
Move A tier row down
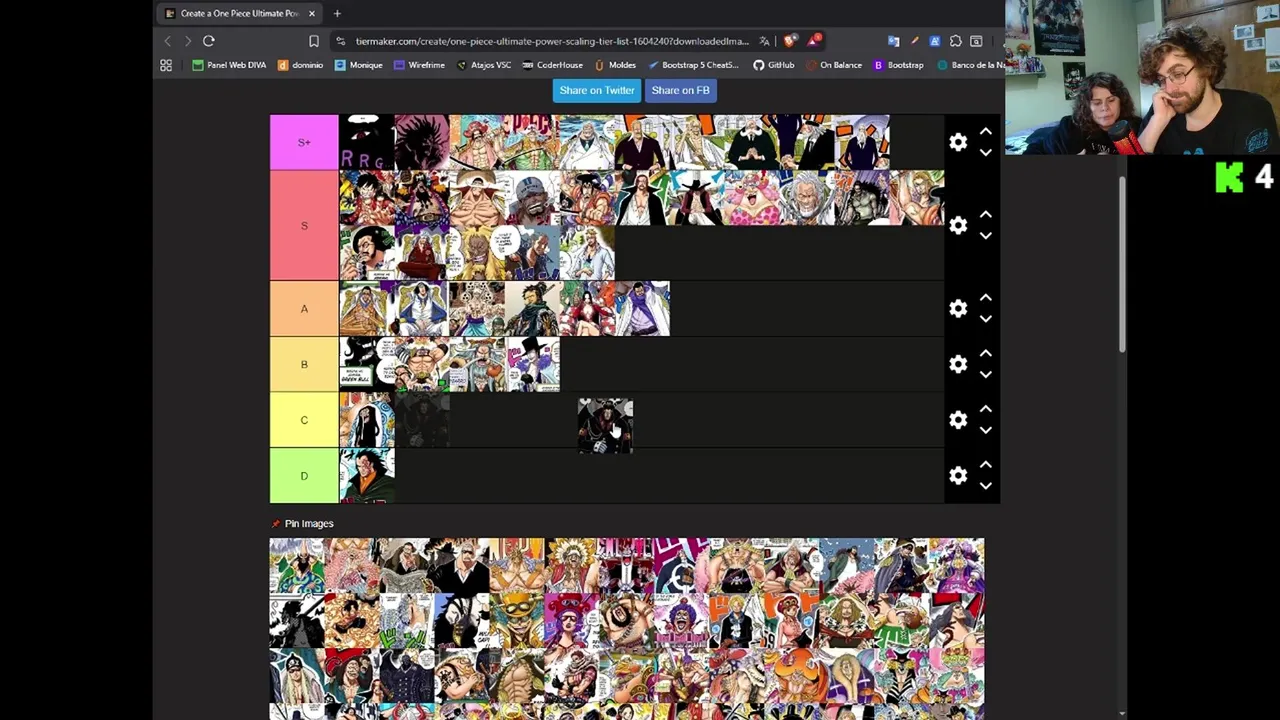(x=985, y=319)
